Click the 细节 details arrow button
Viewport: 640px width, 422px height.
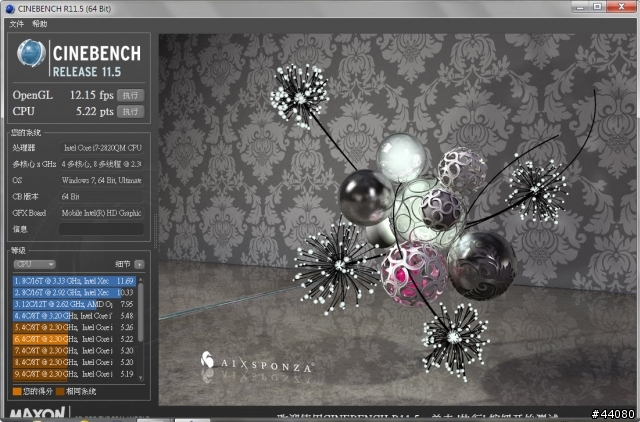point(140,264)
